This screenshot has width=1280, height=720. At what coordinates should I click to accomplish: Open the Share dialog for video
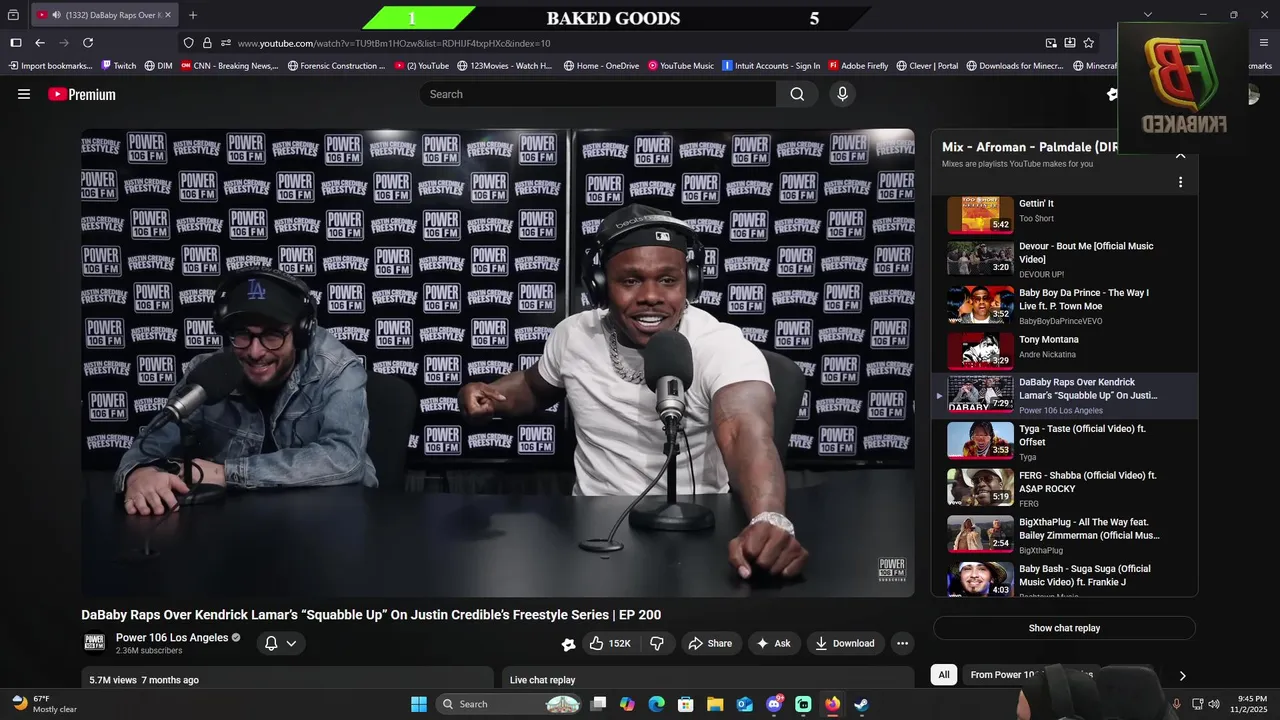click(x=711, y=643)
